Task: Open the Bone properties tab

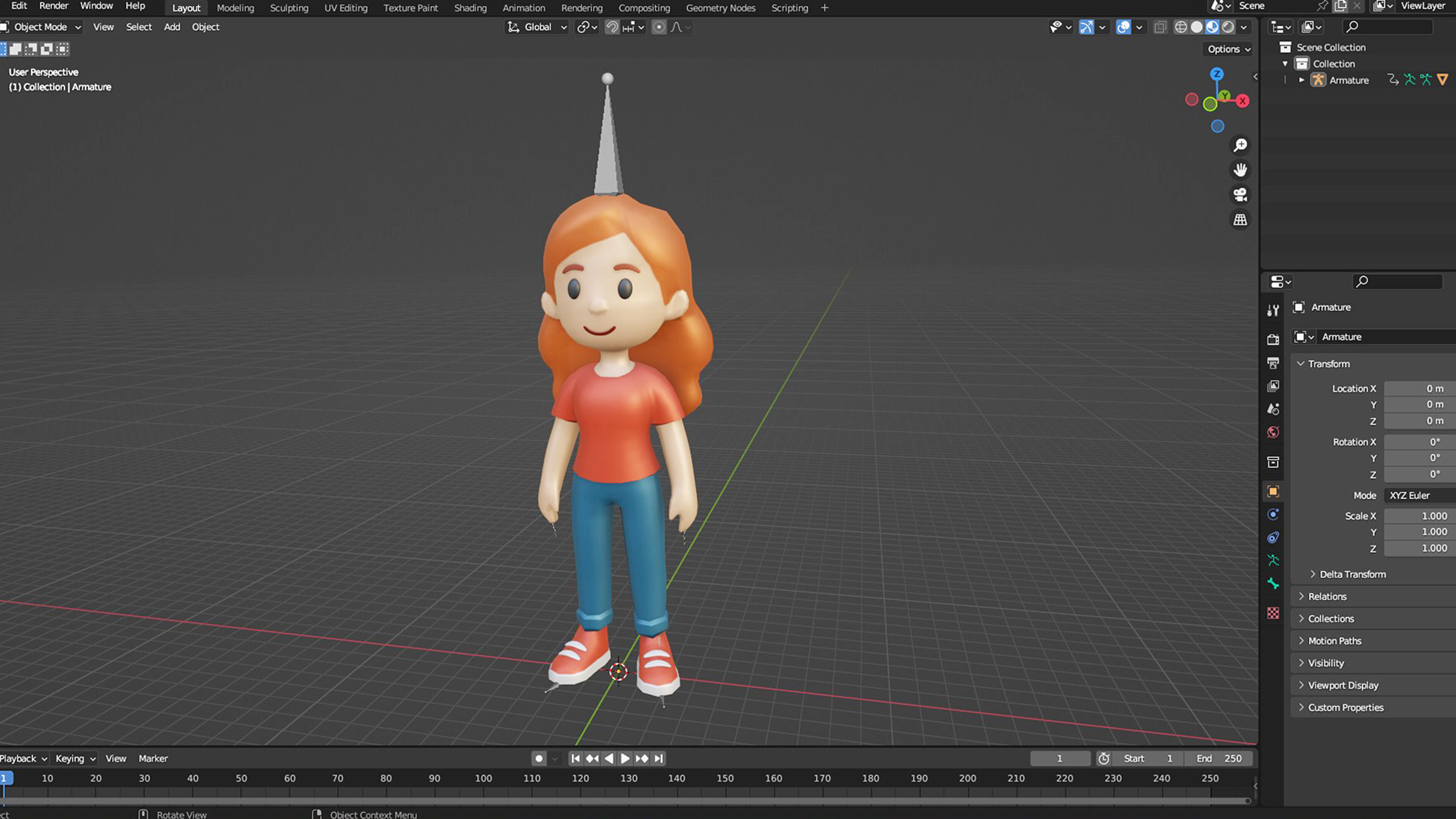Action: tap(1273, 584)
